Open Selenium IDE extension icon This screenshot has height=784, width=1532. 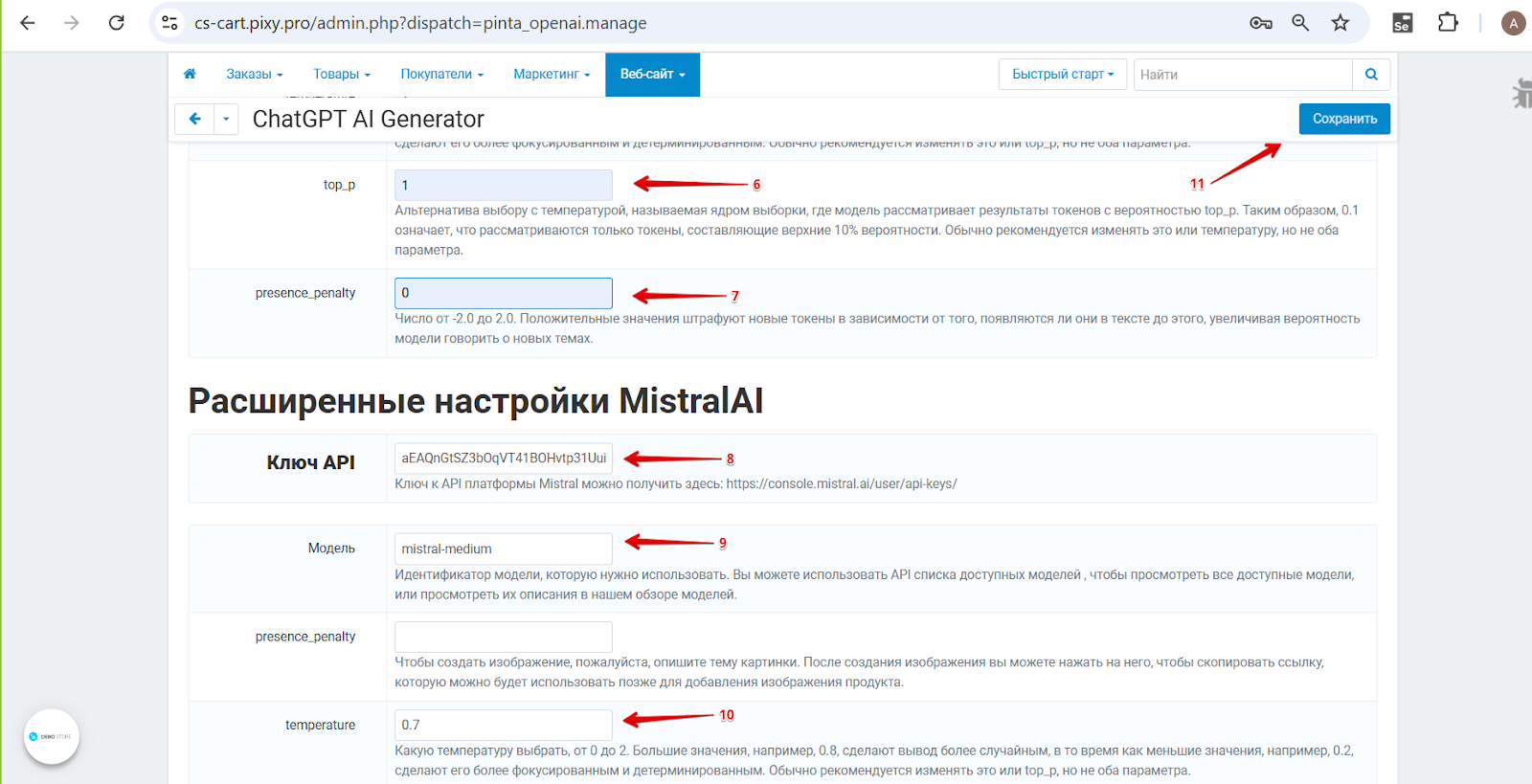[x=1402, y=23]
